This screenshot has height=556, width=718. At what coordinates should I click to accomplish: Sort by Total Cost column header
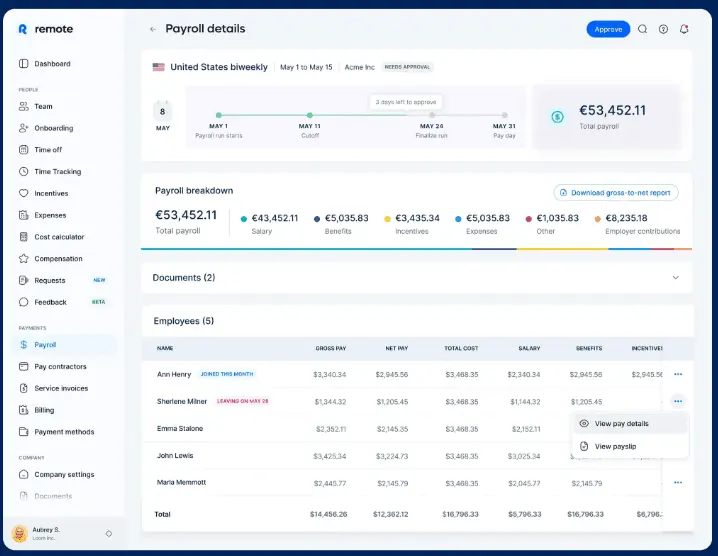(461, 348)
